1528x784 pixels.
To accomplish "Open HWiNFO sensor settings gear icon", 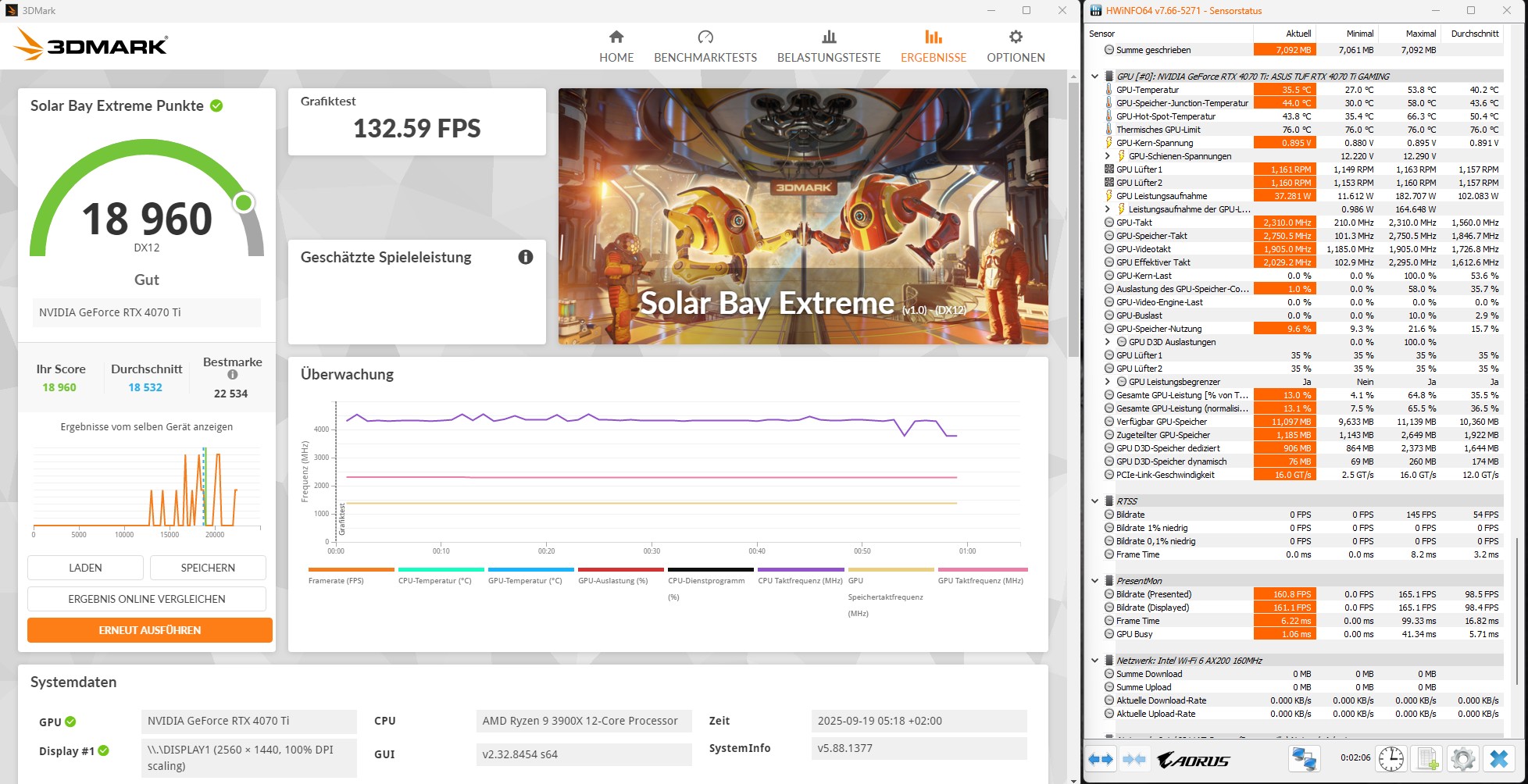I will click(1462, 759).
